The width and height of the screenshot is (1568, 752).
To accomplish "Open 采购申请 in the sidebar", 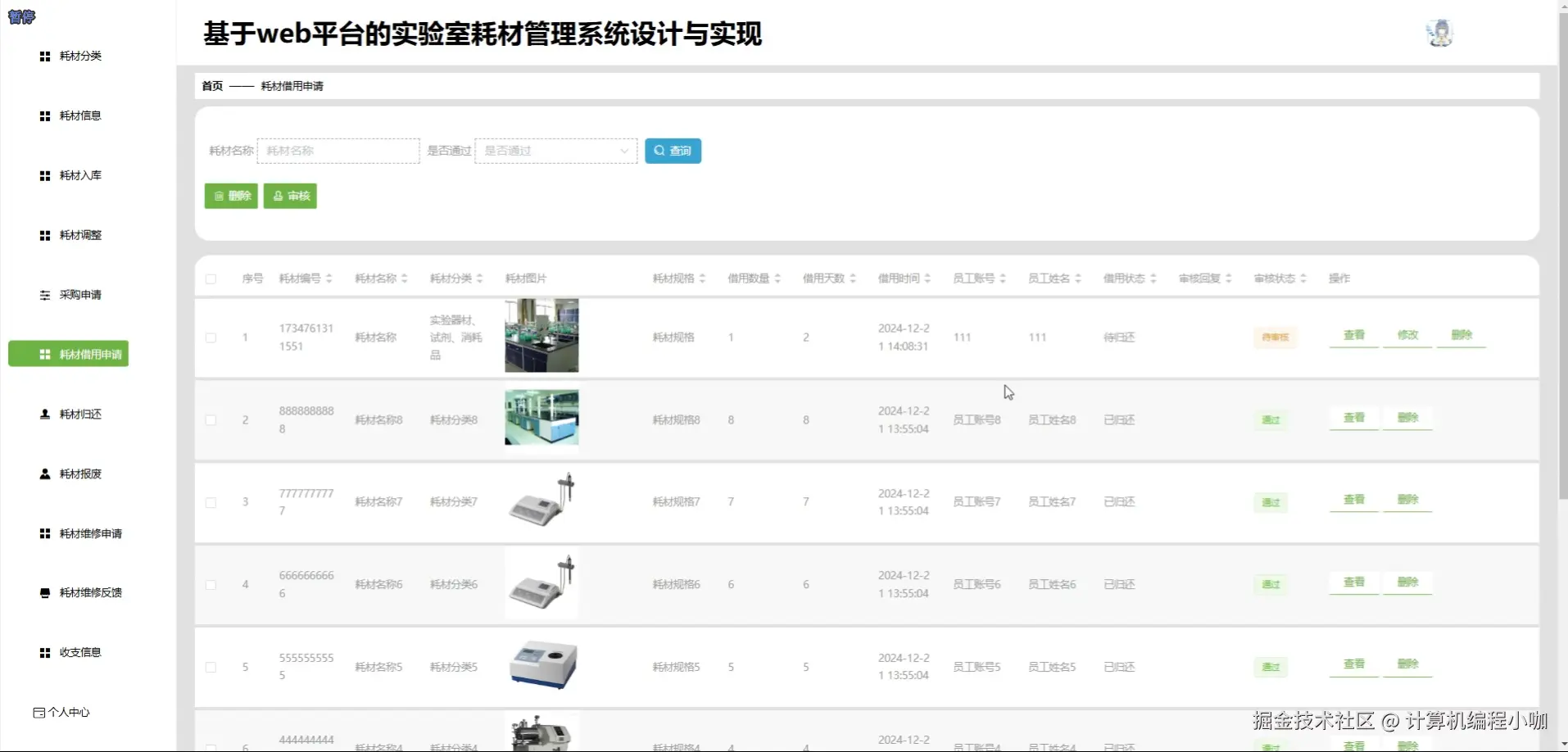I will (80, 295).
